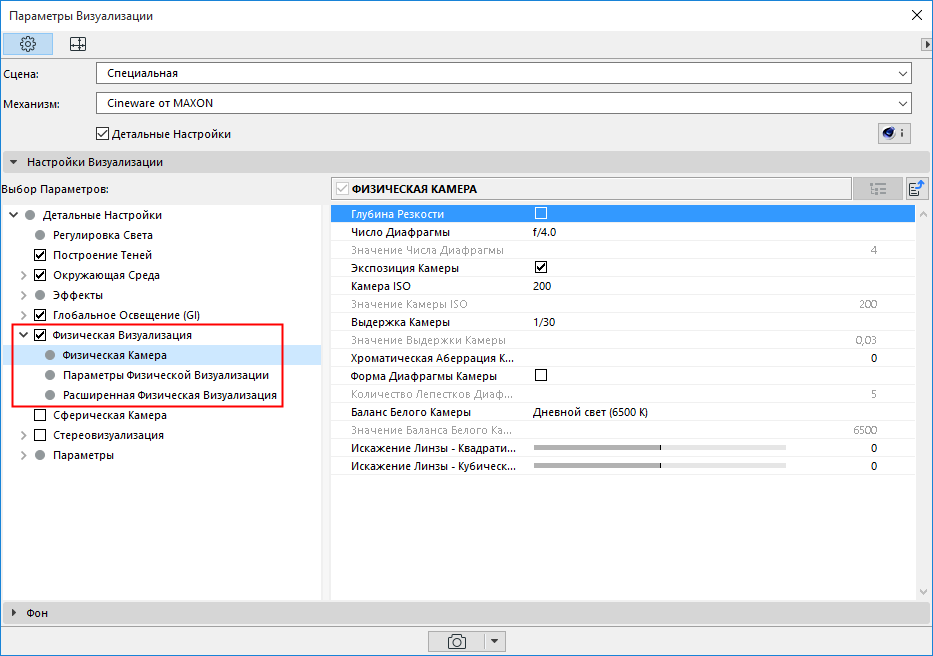This screenshot has width=933, height=656.
Task: Click the parameter list scrollbar up arrow
Action: [923, 214]
